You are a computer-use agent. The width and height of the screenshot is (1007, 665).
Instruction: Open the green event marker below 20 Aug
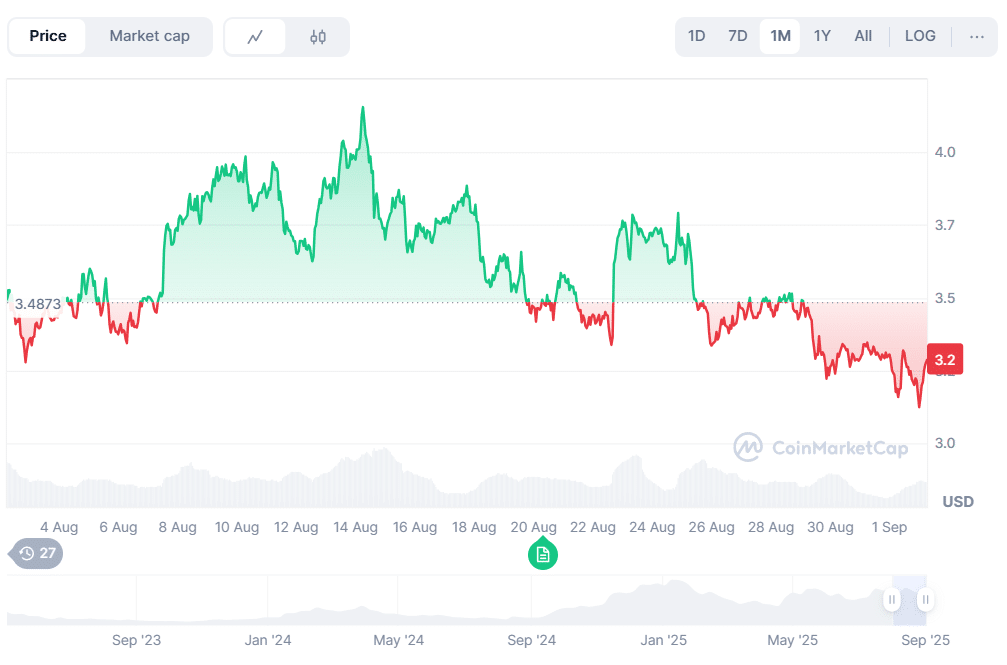(543, 553)
